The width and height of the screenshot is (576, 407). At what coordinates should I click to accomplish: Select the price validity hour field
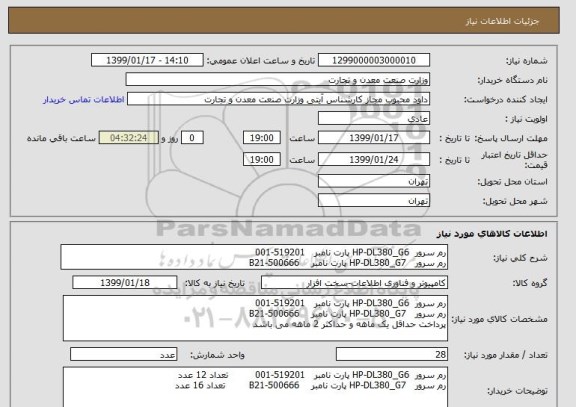tap(262, 159)
